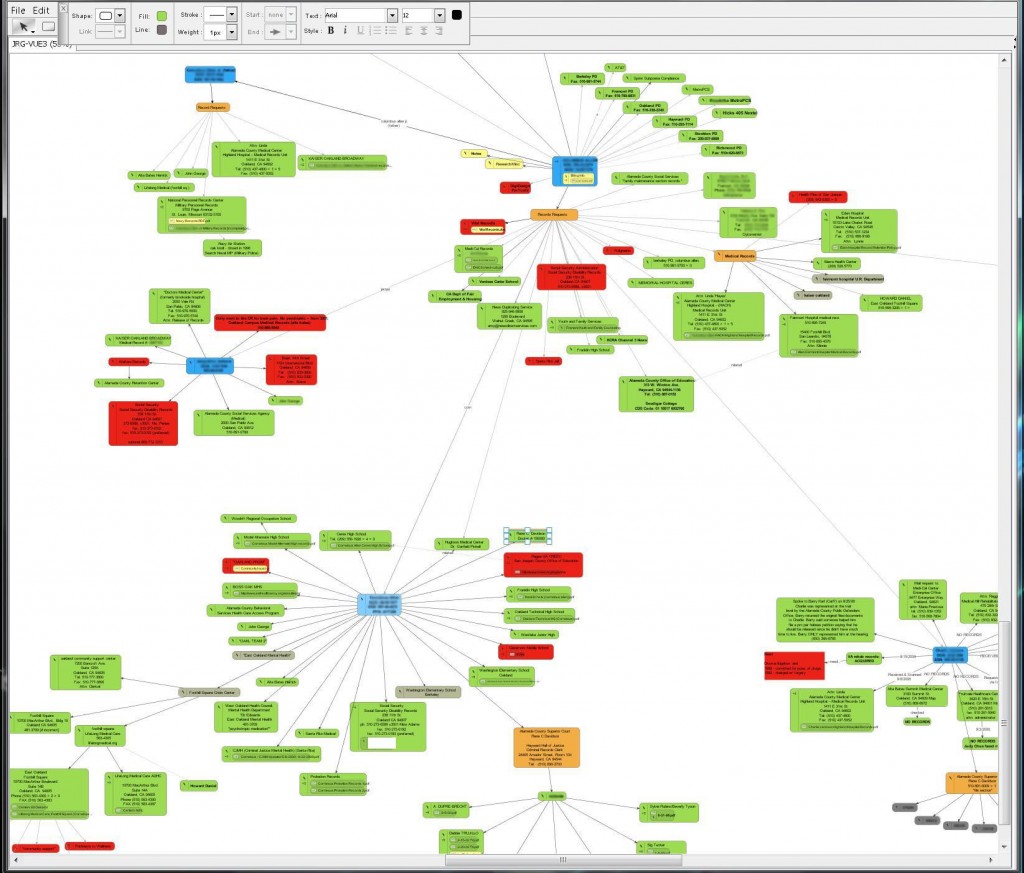Select the Regional Occupation School node
1024x873 pixels.
[259, 518]
